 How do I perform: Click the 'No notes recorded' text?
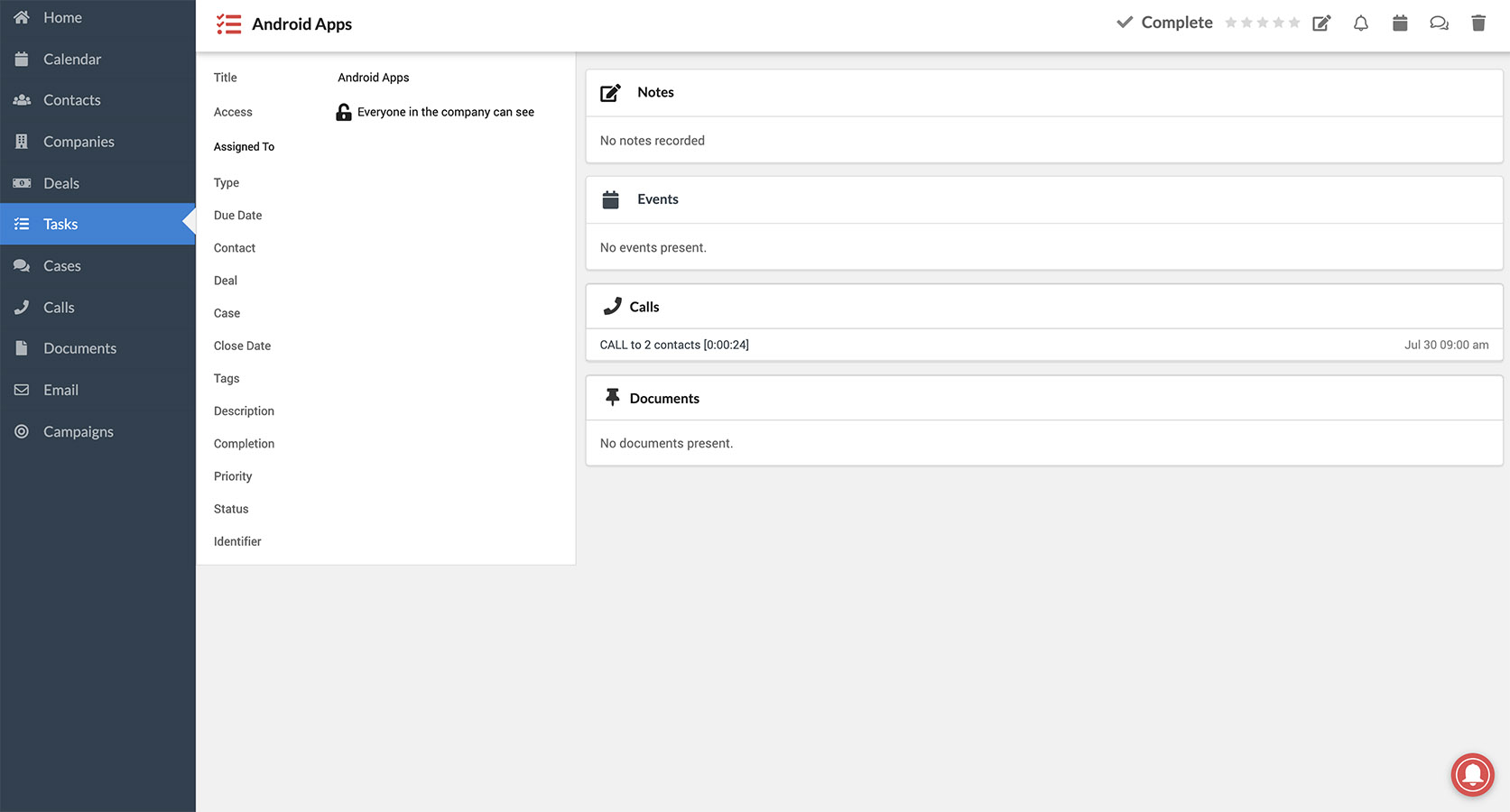coord(653,141)
